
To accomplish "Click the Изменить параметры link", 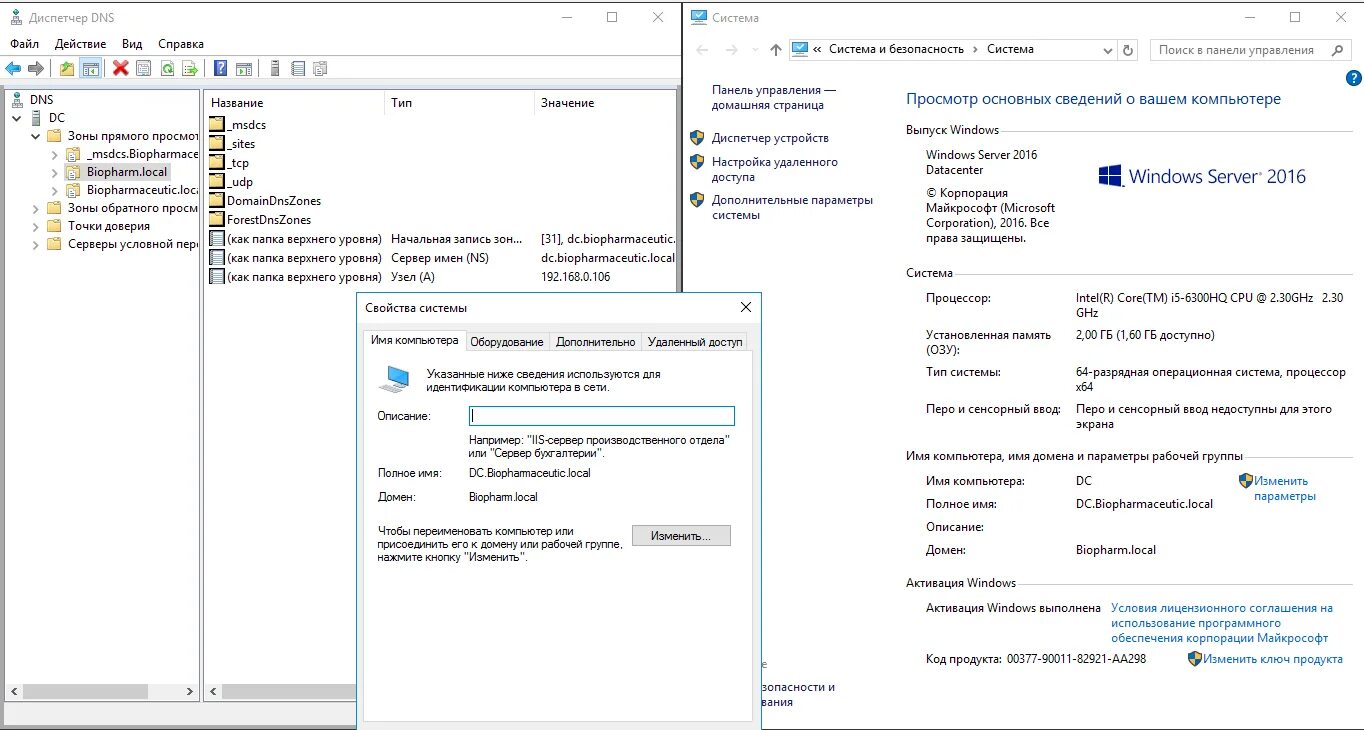I will coord(1285,488).
